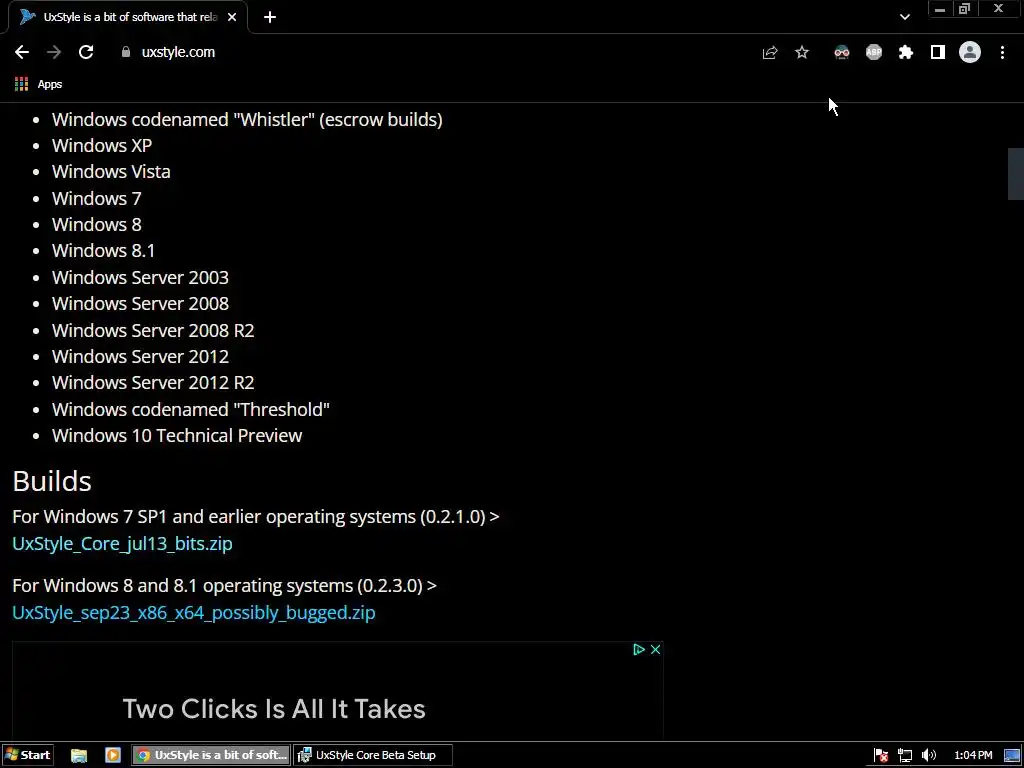Click the forward navigation arrow
This screenshot has width=1024, height=768.
[x=54, y=52]
